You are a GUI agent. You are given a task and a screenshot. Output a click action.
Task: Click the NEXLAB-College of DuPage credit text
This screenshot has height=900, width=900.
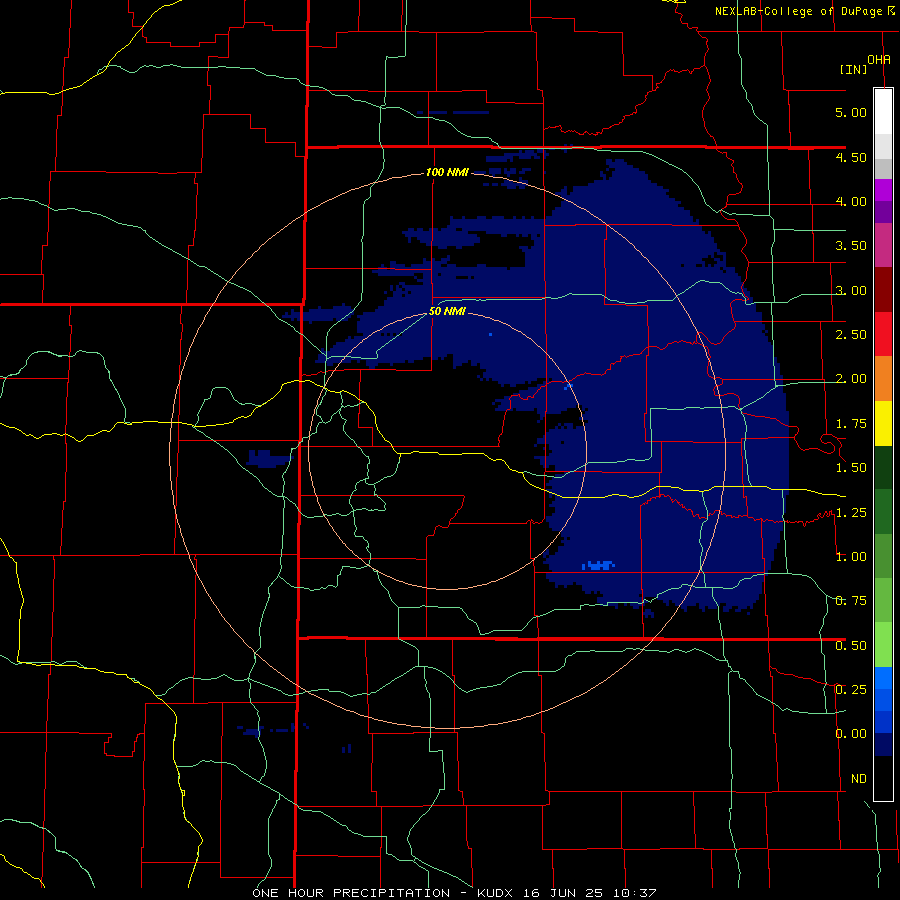pyautogui.click(x=798, y=11)
